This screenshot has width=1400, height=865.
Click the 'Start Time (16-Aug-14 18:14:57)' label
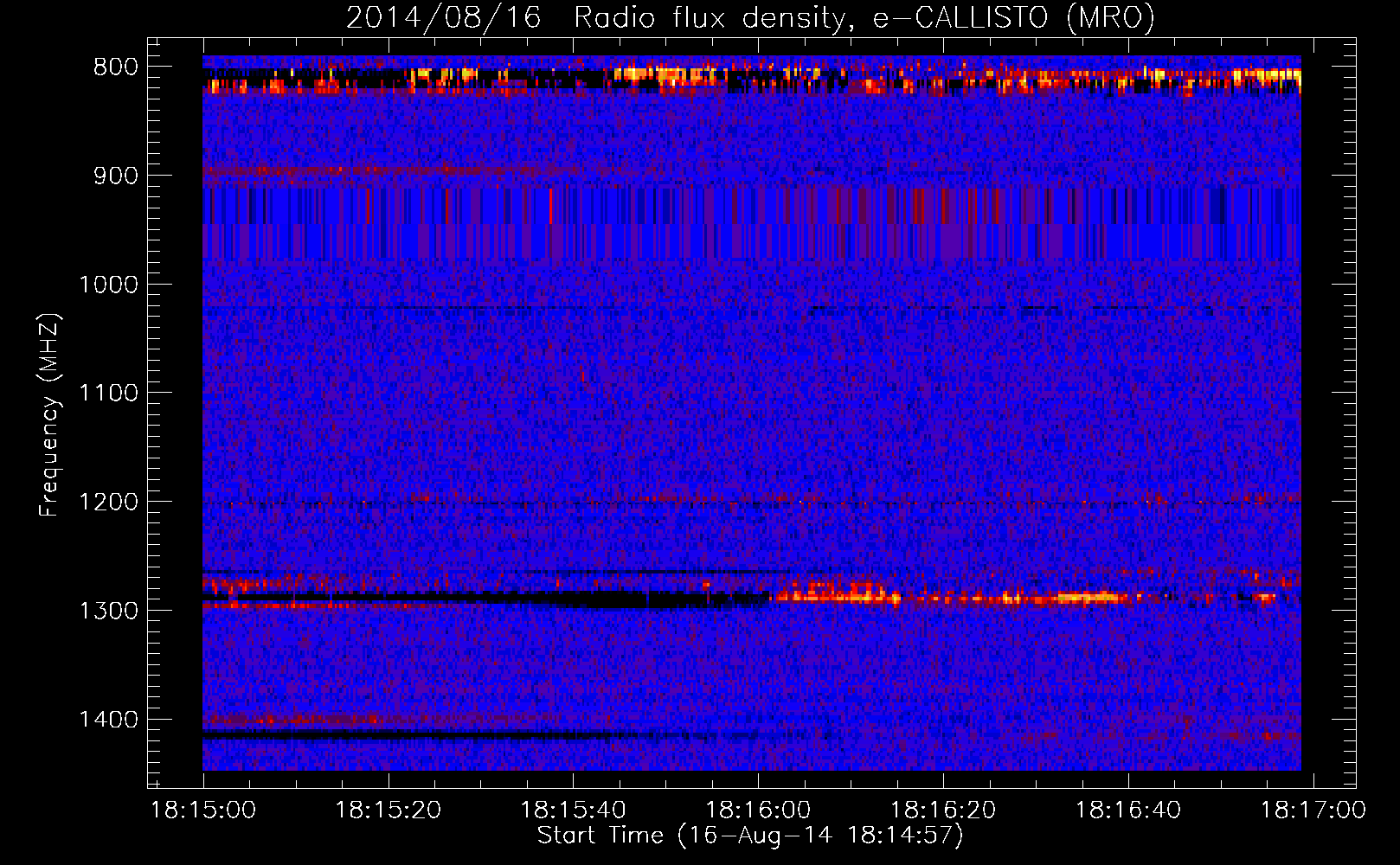pos(750,836)
